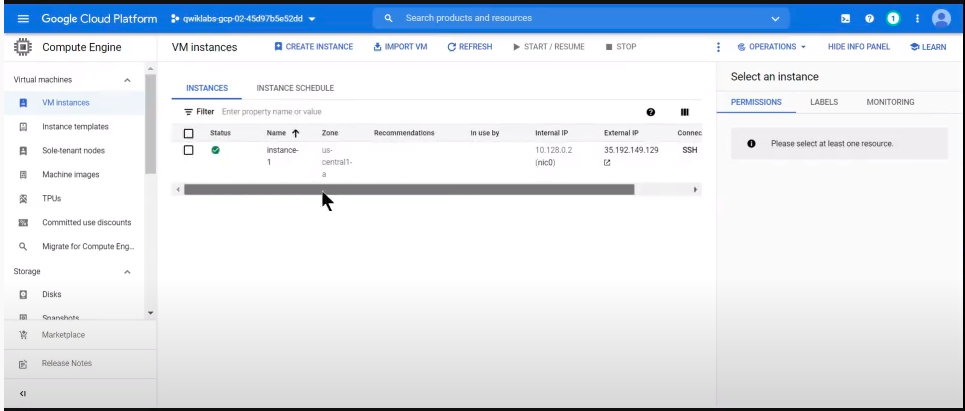The image size is (965, 411).
Task: Open notifications badge showing 1
Action: (893, 18)
